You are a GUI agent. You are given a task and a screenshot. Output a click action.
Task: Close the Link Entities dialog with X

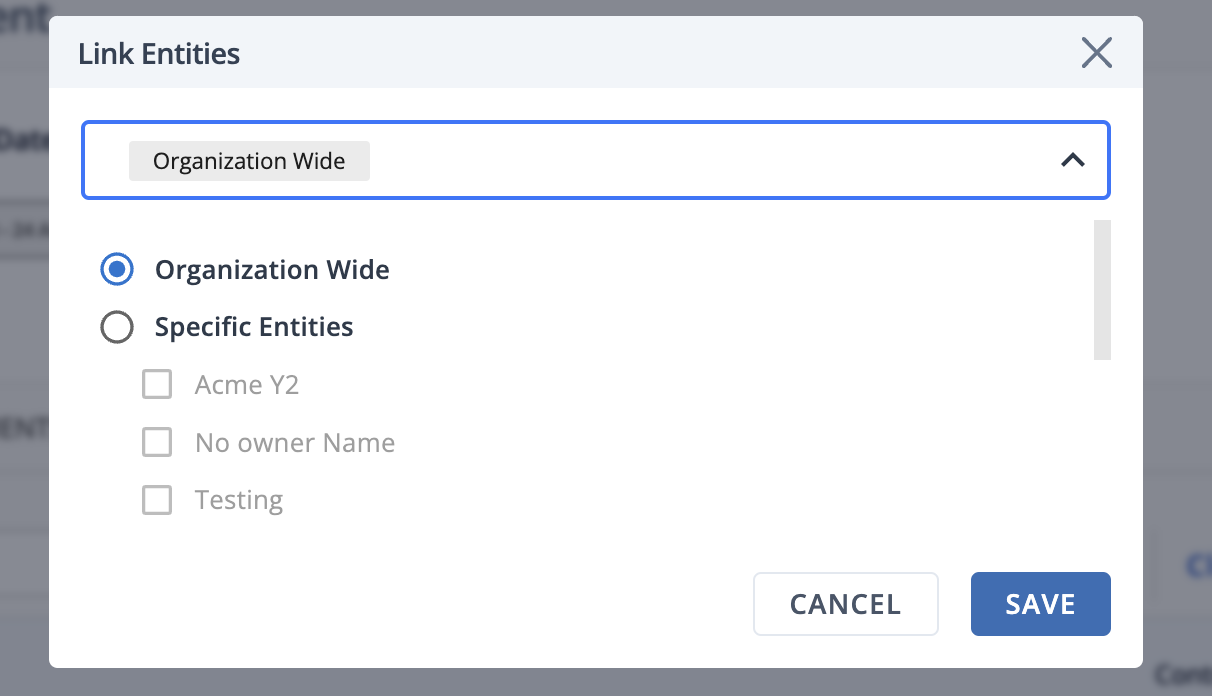[1097, 53]
